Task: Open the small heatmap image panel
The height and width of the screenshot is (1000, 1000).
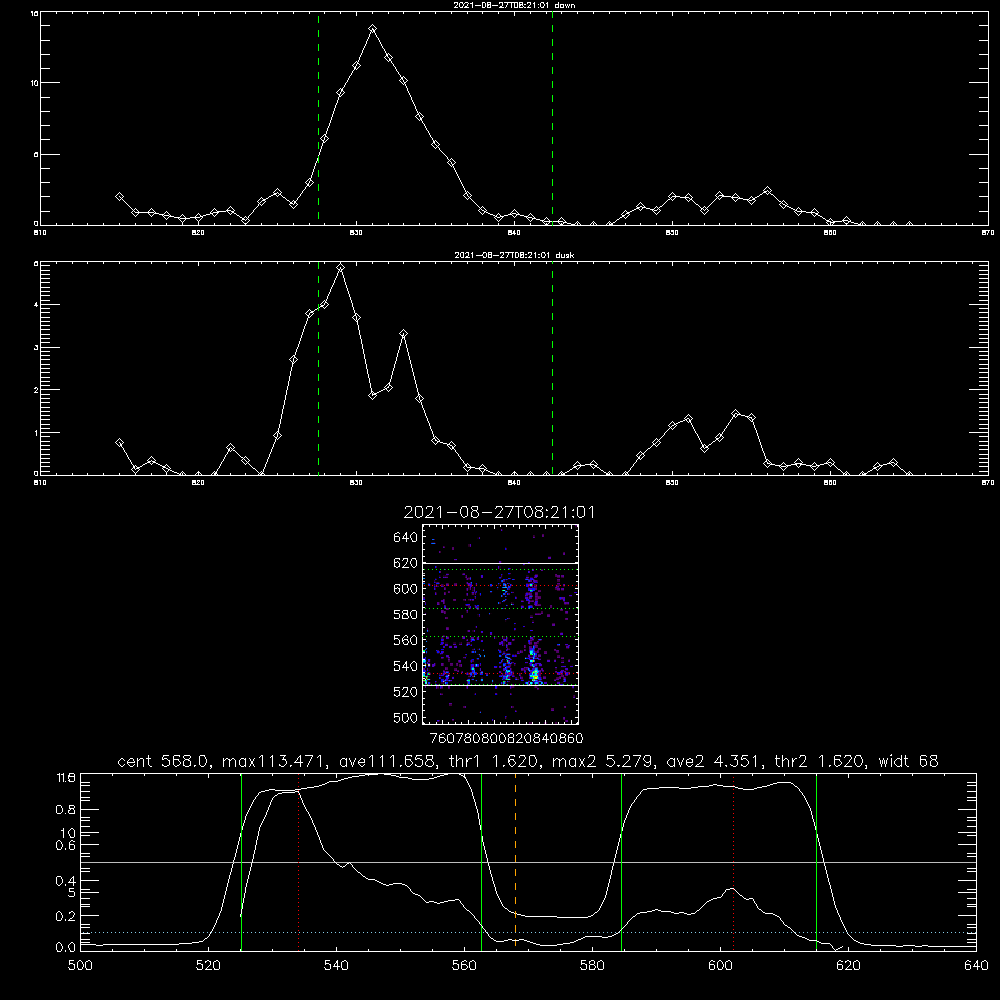Action: pyautogui.click(x=500, y=624)
